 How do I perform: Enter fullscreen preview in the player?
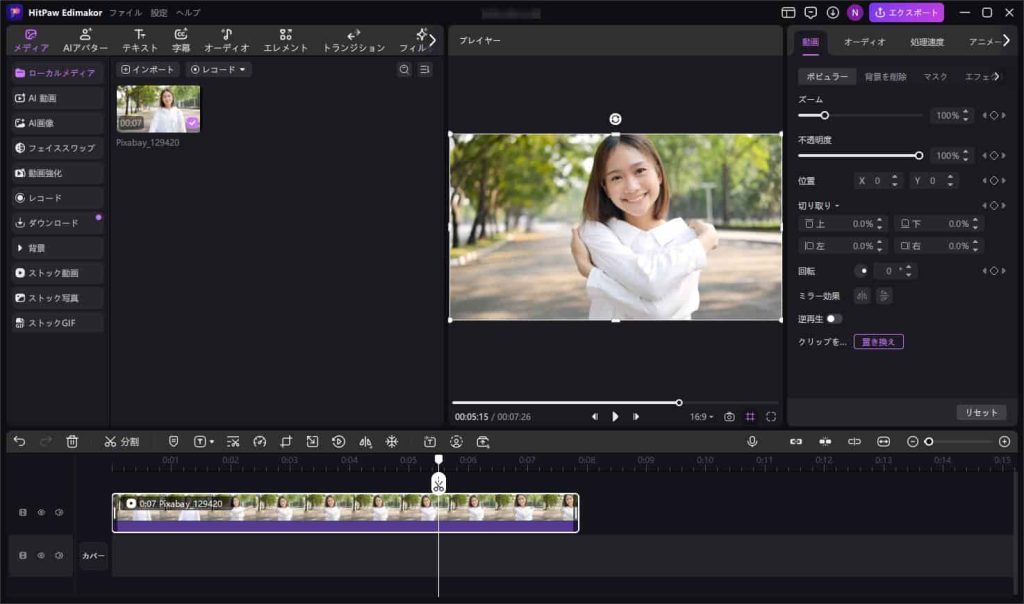[771, 416]
